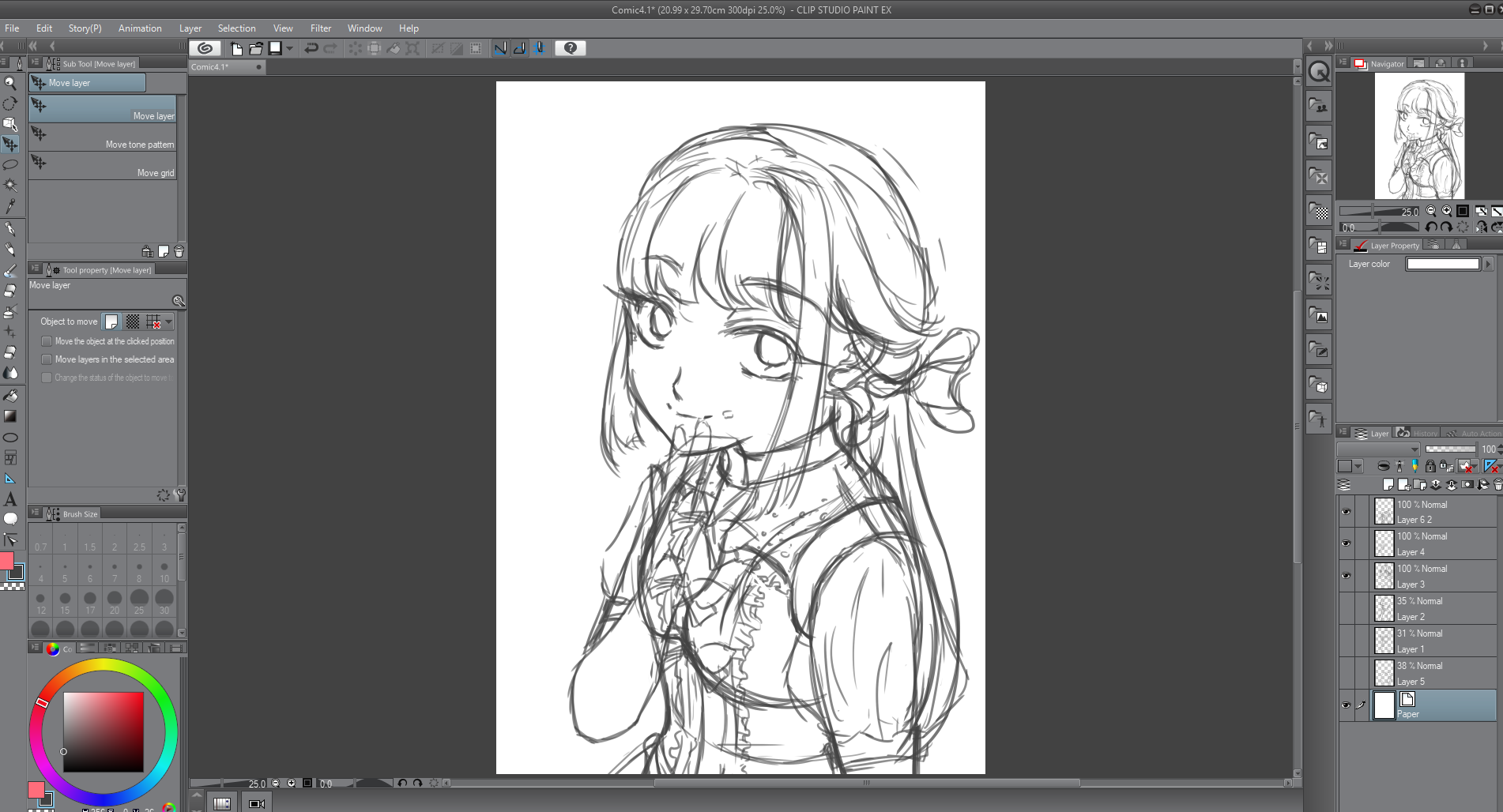This screenshot has width=1503, height=812.
Task: Select Layer 2 in the layer list
Action: click(x=1430, y=608)
